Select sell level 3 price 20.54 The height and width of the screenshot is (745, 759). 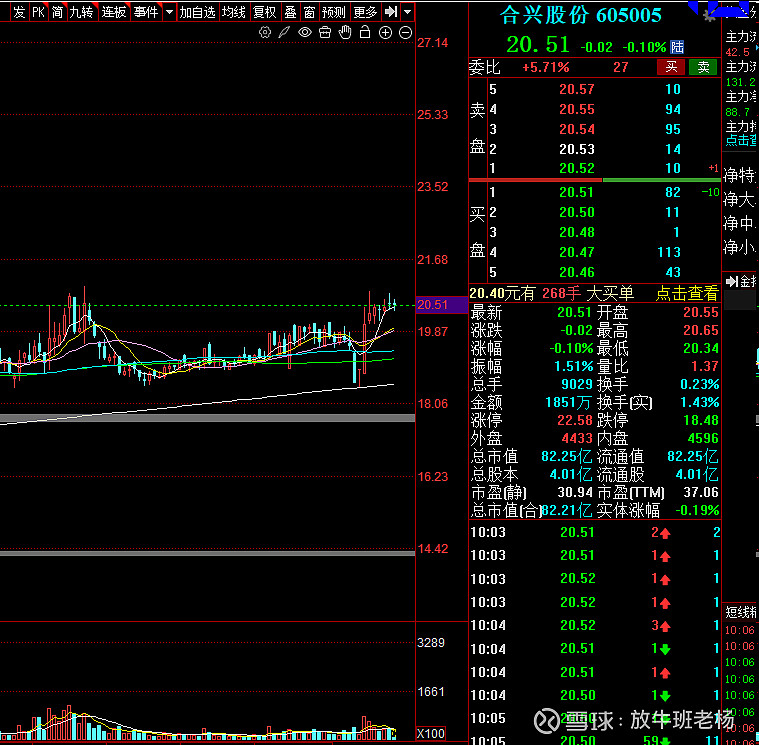[x=577, y=129]
